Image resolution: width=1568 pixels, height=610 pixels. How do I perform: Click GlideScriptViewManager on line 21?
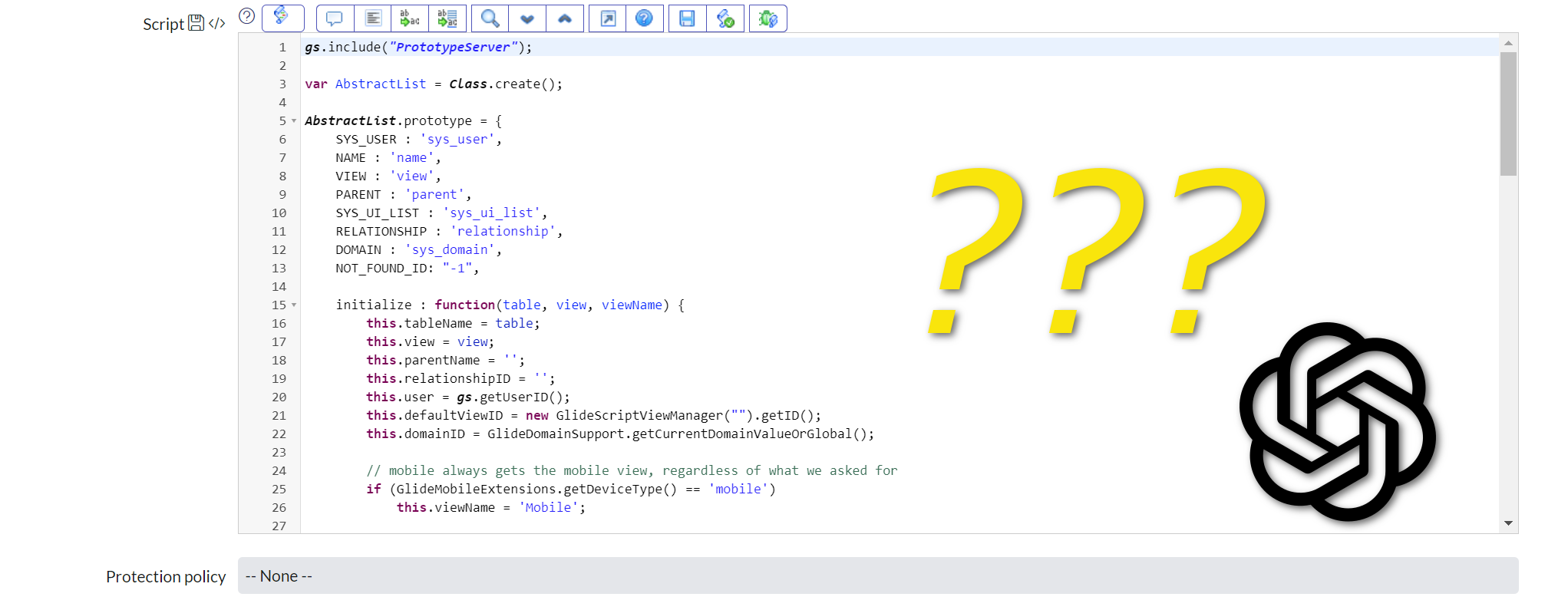pyautogui.click(x=640, y=416)
